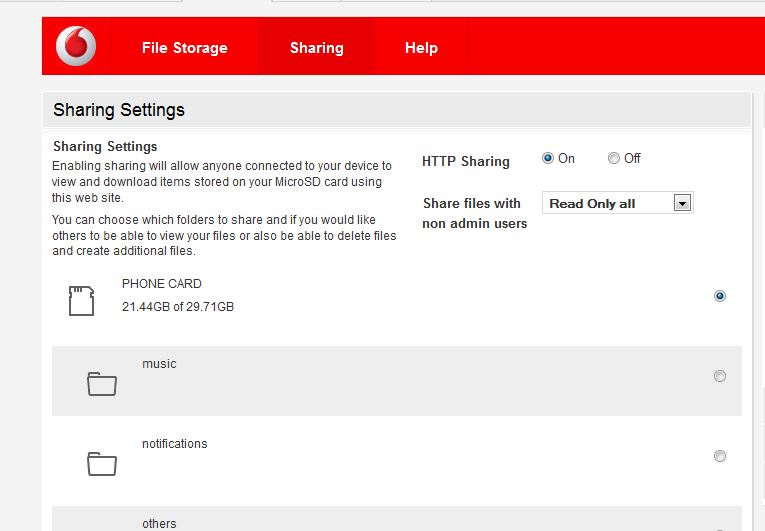Click the PHONE CARD label
This screenshot has height=531, width=765.
[161, 284]
